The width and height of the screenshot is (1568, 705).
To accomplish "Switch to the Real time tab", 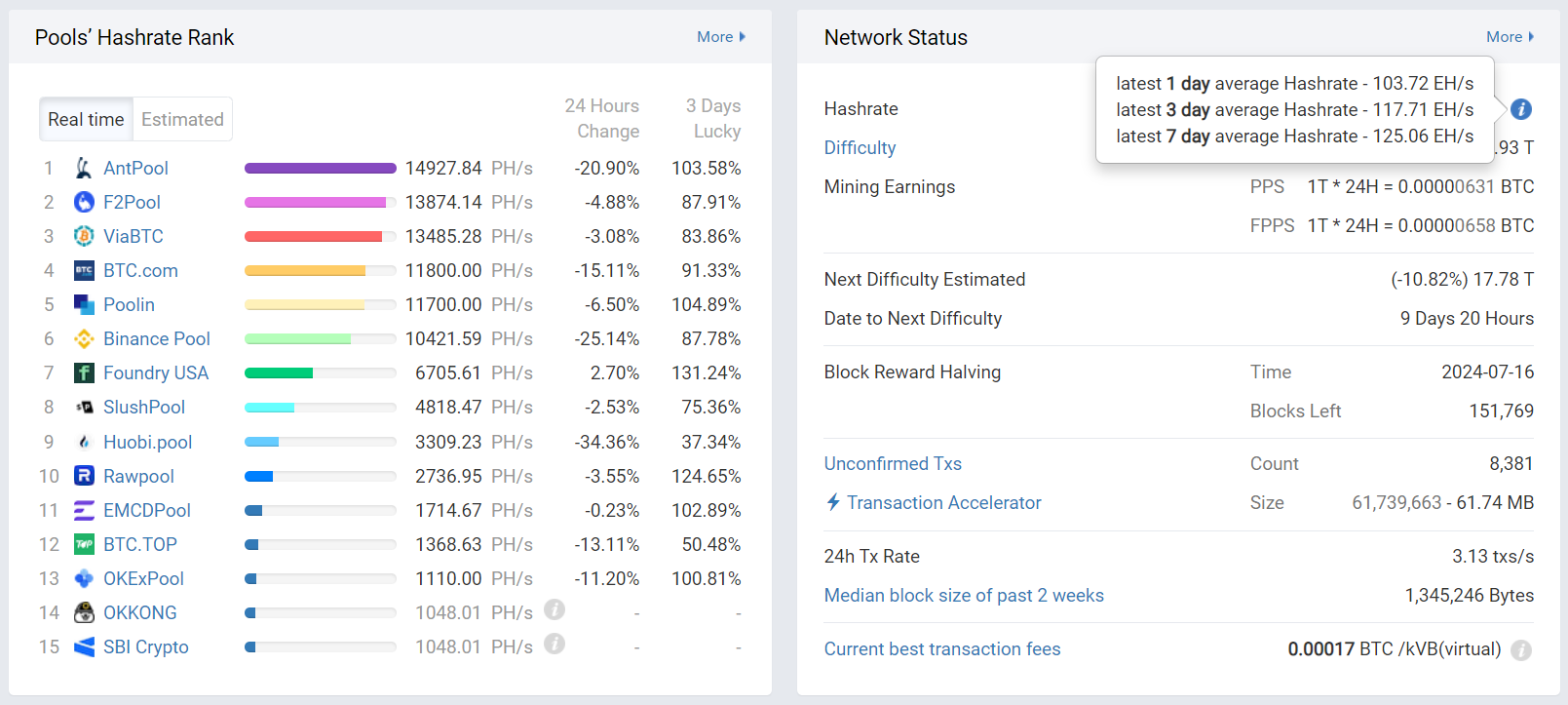I will pos(86,119).
